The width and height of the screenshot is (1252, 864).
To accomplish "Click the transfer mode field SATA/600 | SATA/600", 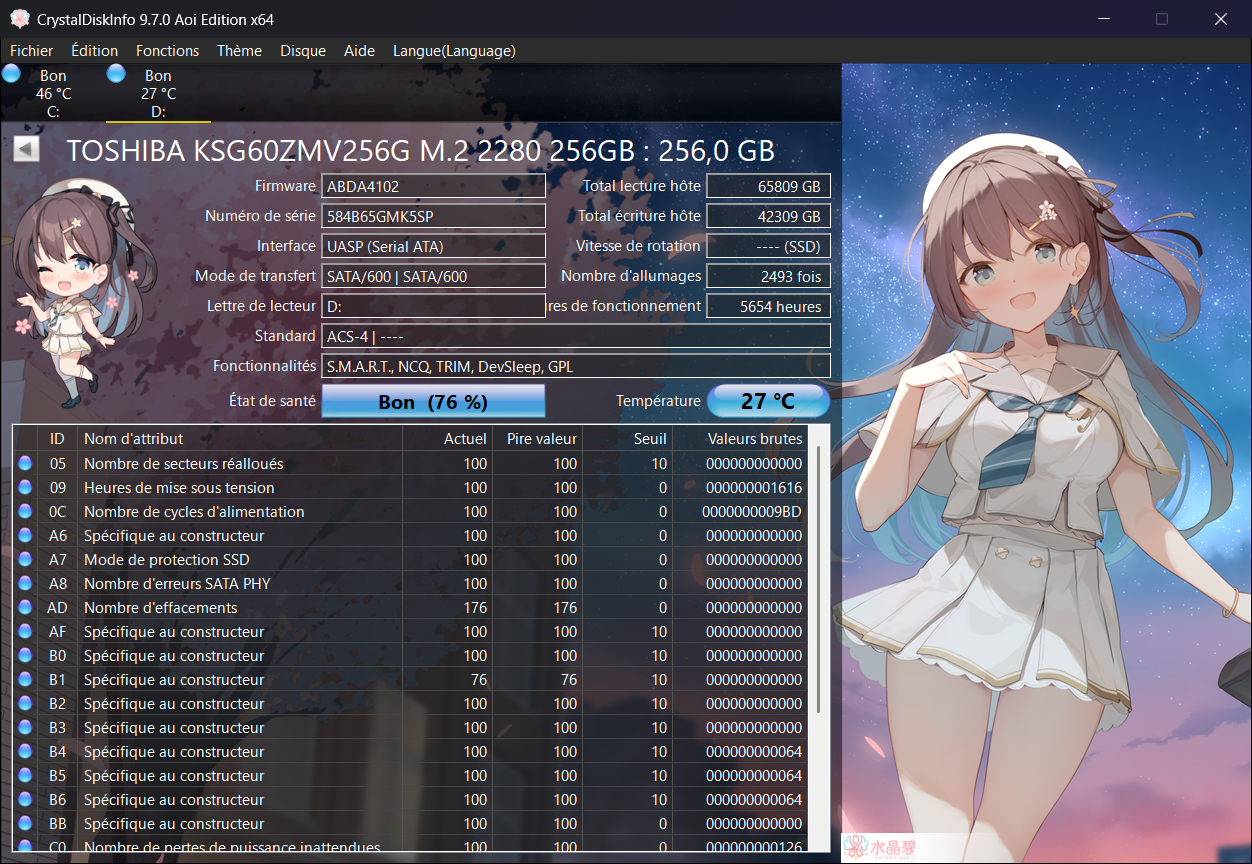I will tap(433, 276).
